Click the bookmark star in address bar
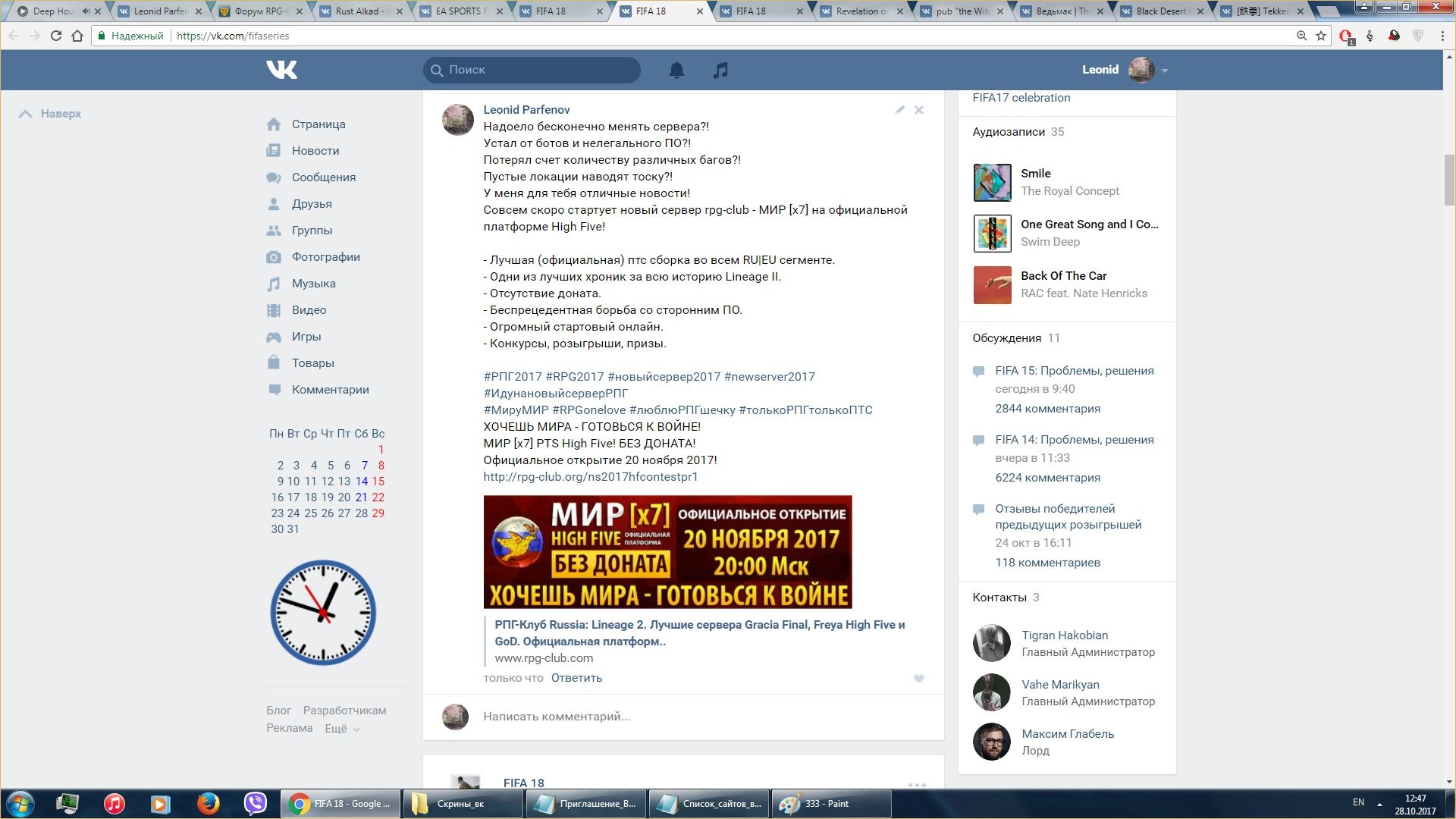 click(1321, 36)
